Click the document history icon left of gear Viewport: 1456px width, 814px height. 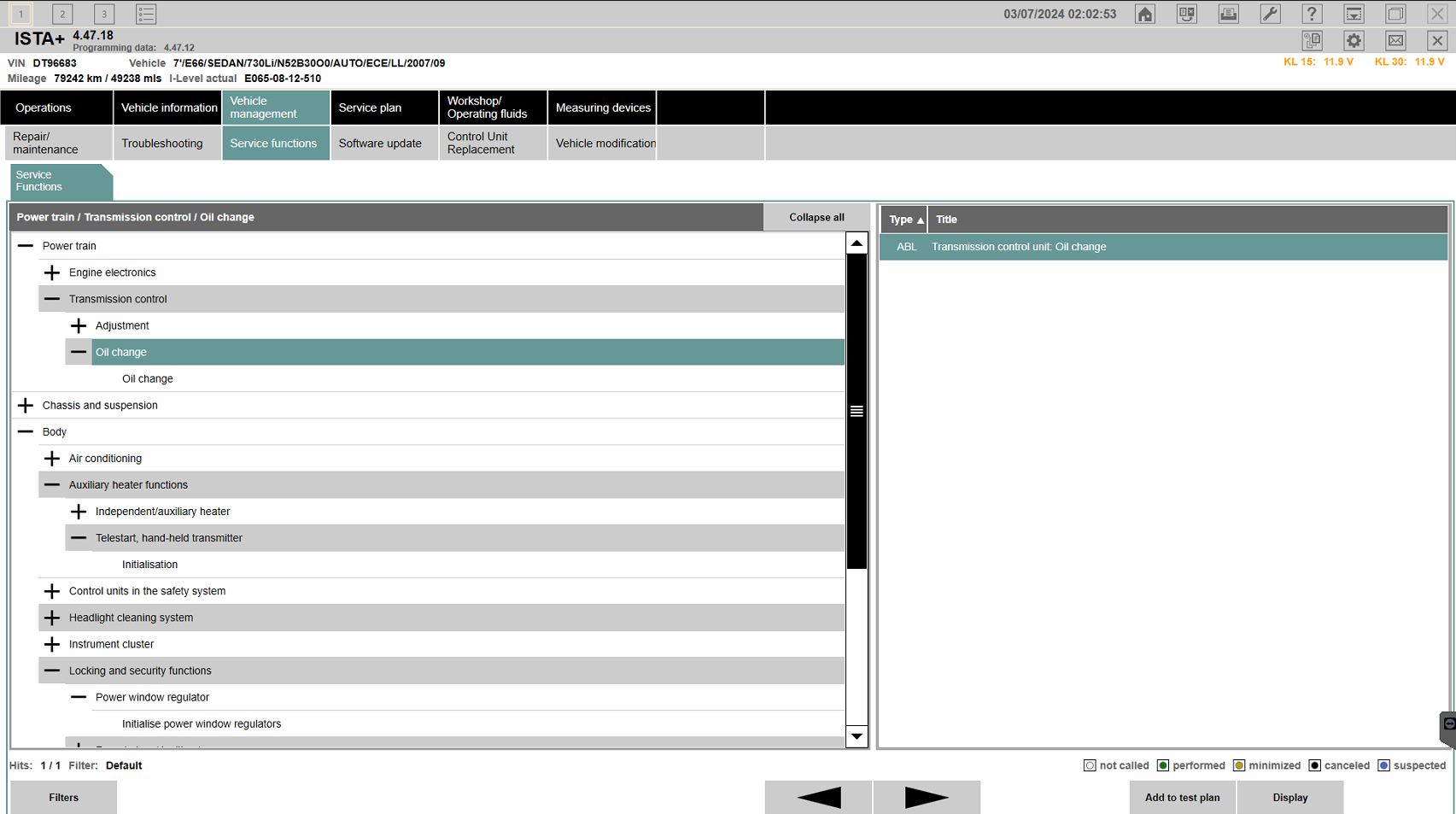[x=1312, y=40]
